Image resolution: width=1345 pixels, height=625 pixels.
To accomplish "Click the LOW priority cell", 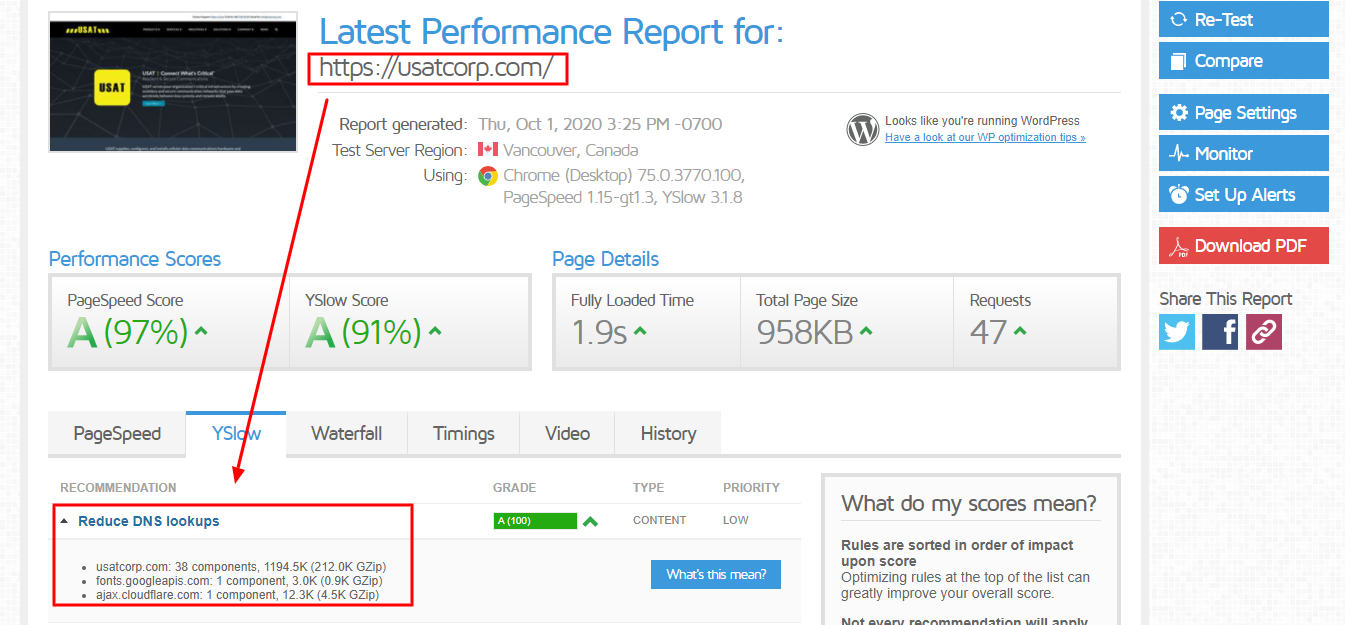I will click(x=735, y=520).
